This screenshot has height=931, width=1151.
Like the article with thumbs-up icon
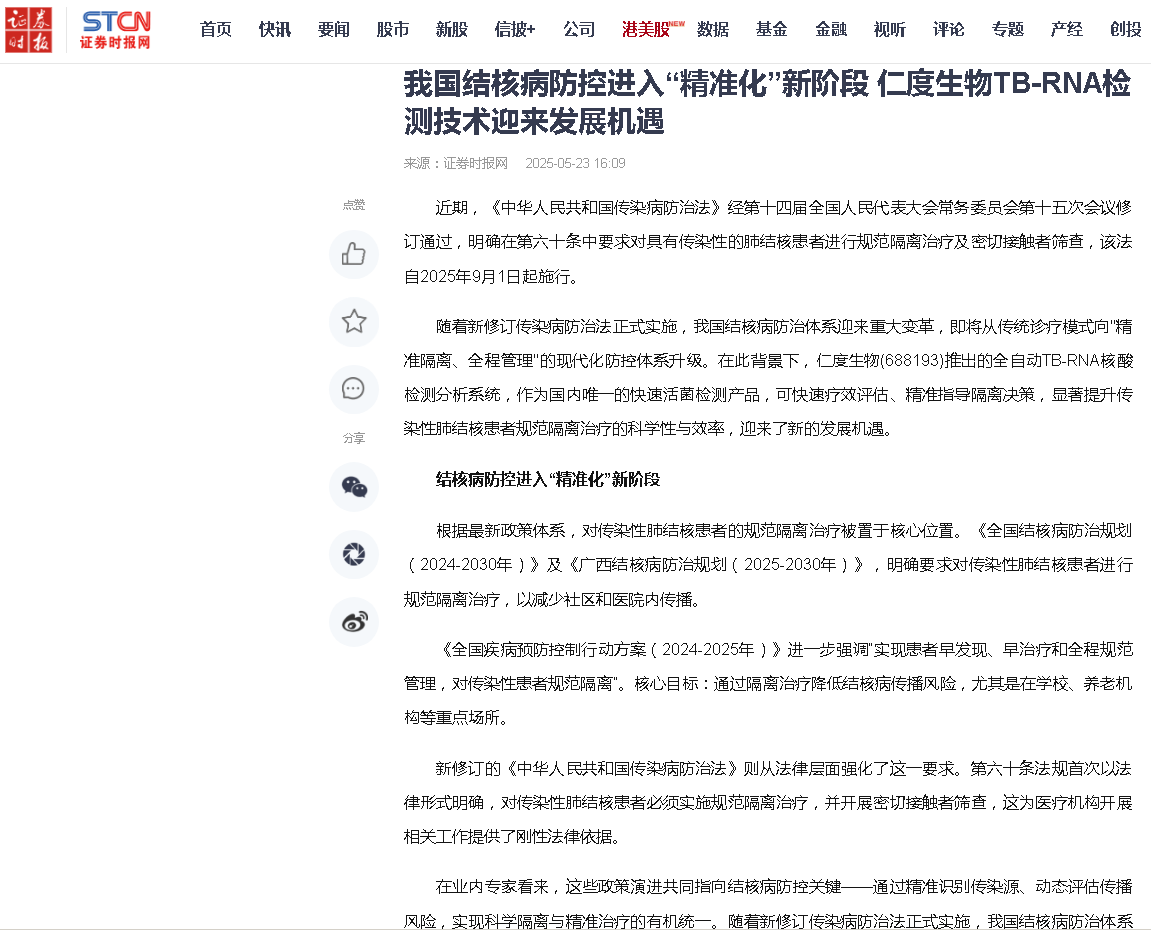[x=354, y=254]
